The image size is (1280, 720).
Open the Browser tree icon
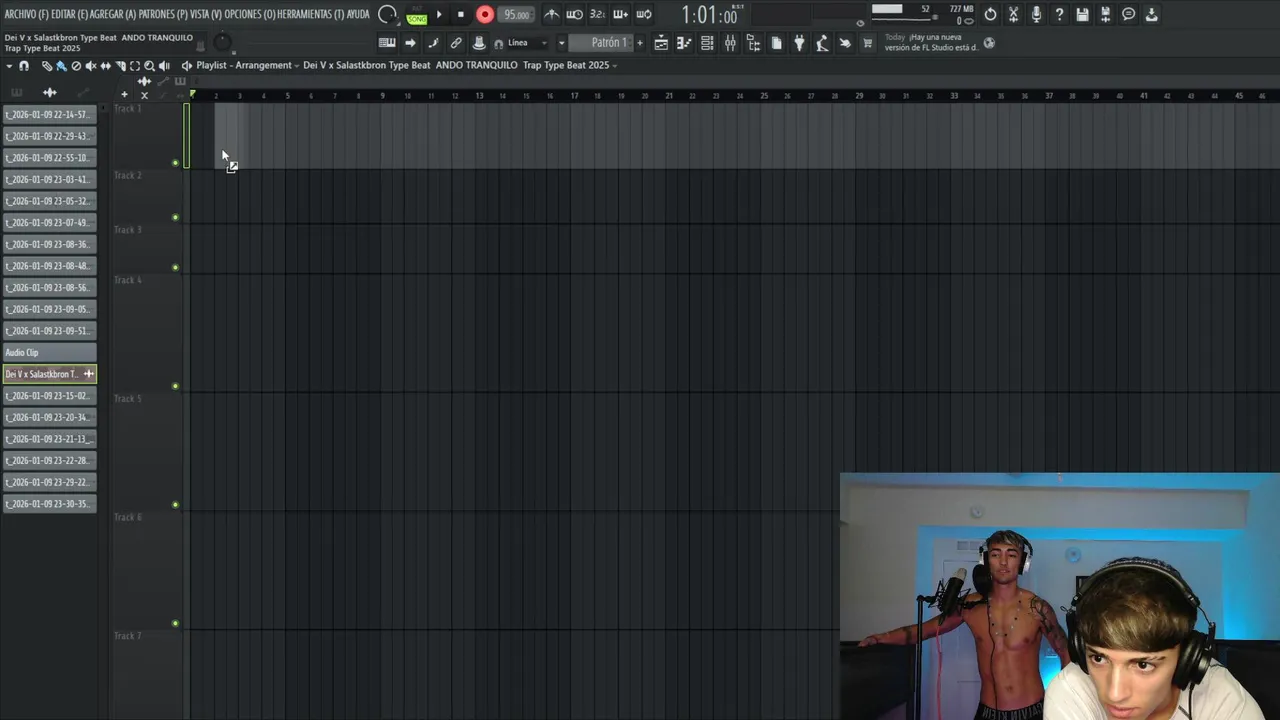tap(753, 43)
